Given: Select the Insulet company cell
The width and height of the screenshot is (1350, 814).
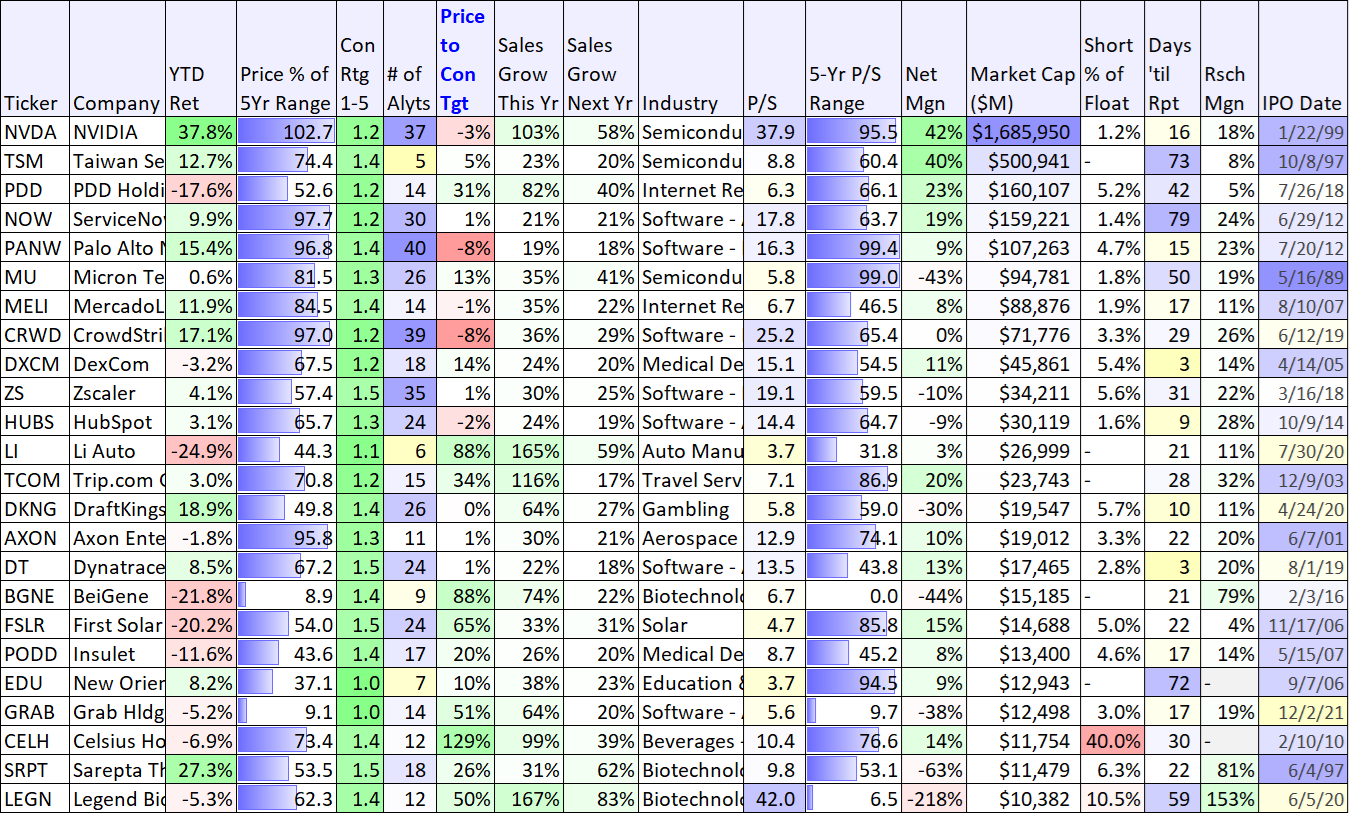Looking at the screenshot, I should 117,654.
